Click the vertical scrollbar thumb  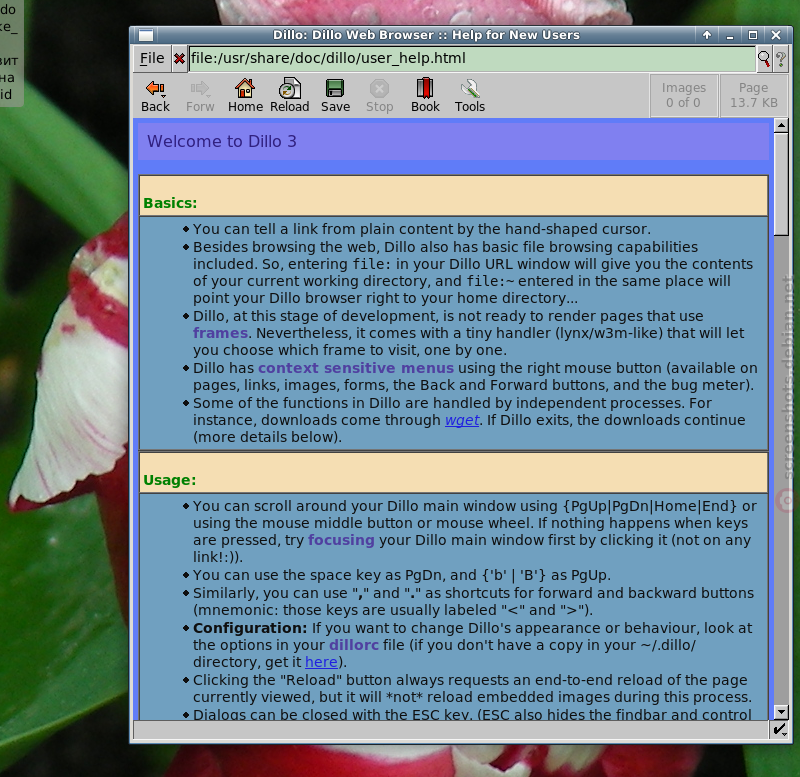[781, 184]
